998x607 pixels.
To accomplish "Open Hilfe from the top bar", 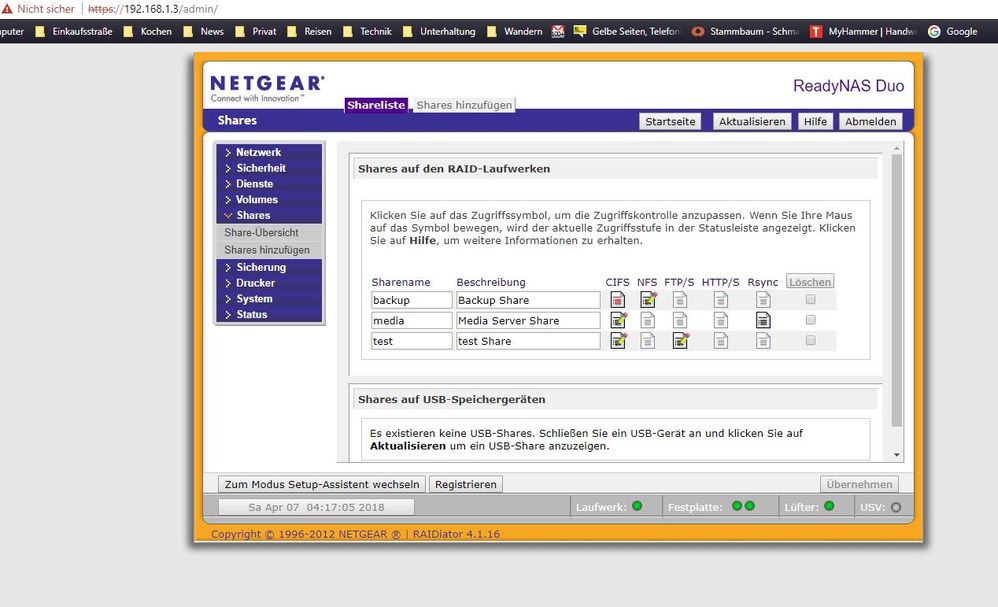I will coord(815,122).
